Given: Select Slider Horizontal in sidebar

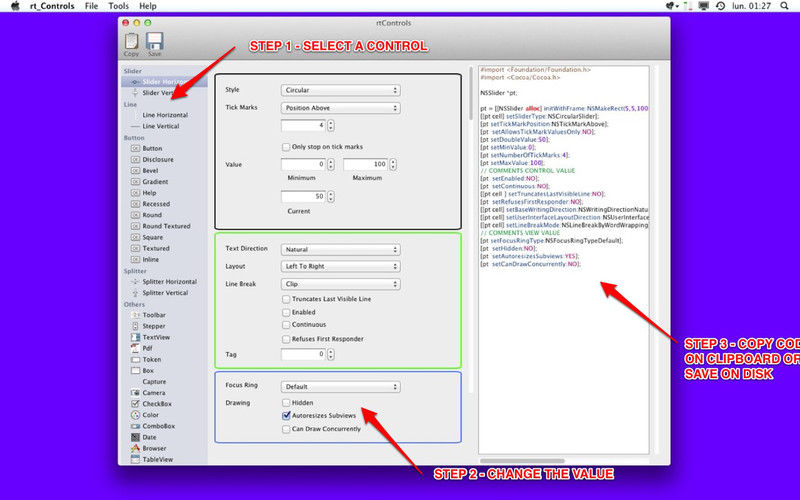Looking at the screenshot, I should (164, 82).
